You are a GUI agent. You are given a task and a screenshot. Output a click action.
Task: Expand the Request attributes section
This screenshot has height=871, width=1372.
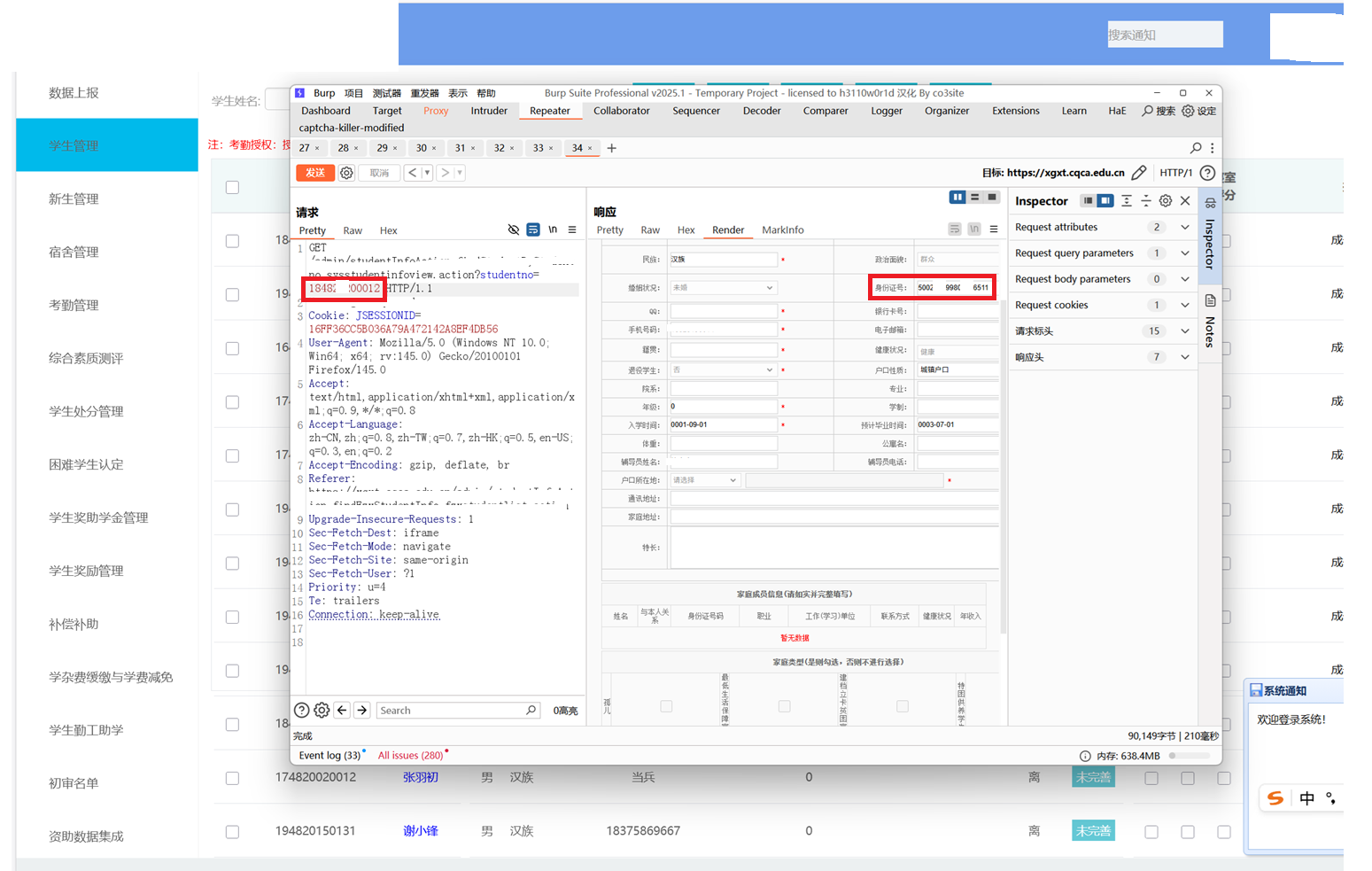click(1185, 227)
